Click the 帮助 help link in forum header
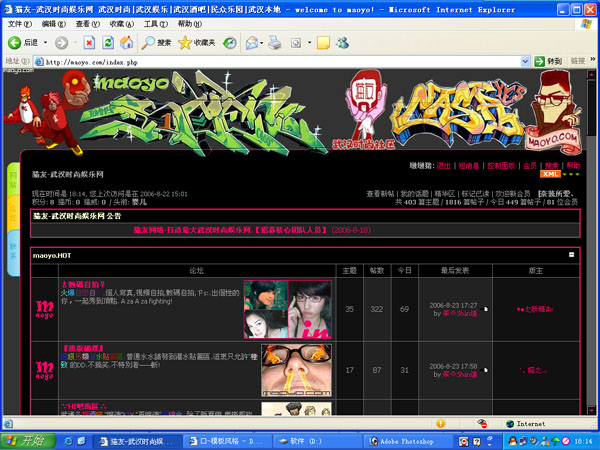Image resolution: width=600 pixels, height=450 pixels. (x=573, y=166)
